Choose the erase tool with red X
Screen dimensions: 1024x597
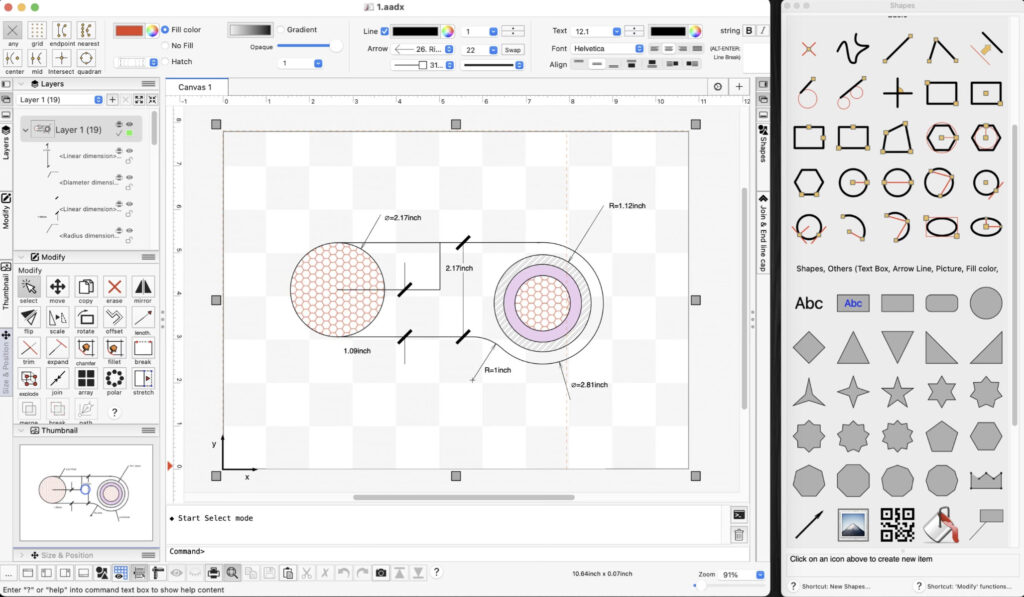click(x=114, y=287)
